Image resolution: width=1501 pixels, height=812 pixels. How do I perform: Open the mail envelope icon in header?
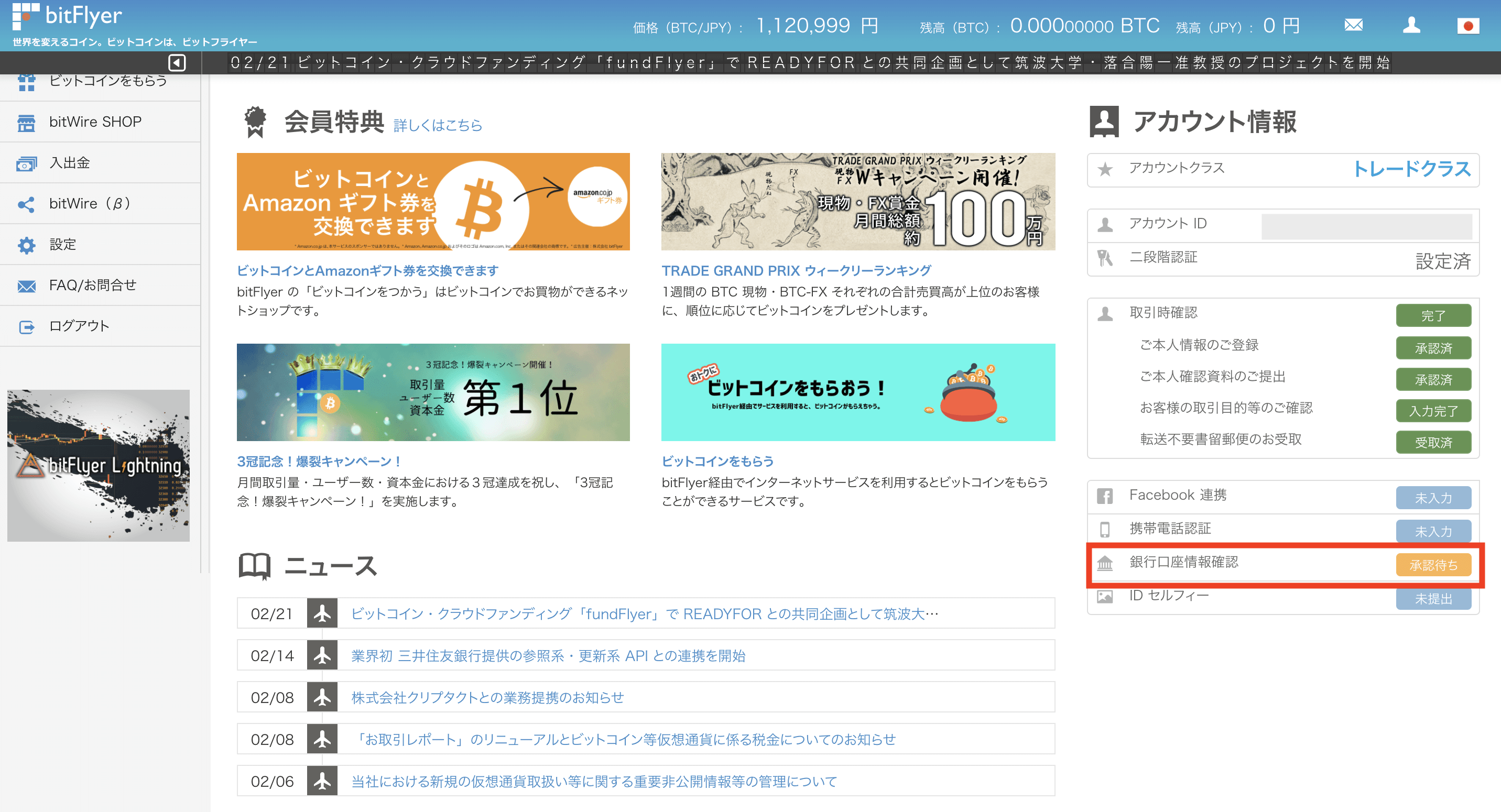tap(1353, 25)
